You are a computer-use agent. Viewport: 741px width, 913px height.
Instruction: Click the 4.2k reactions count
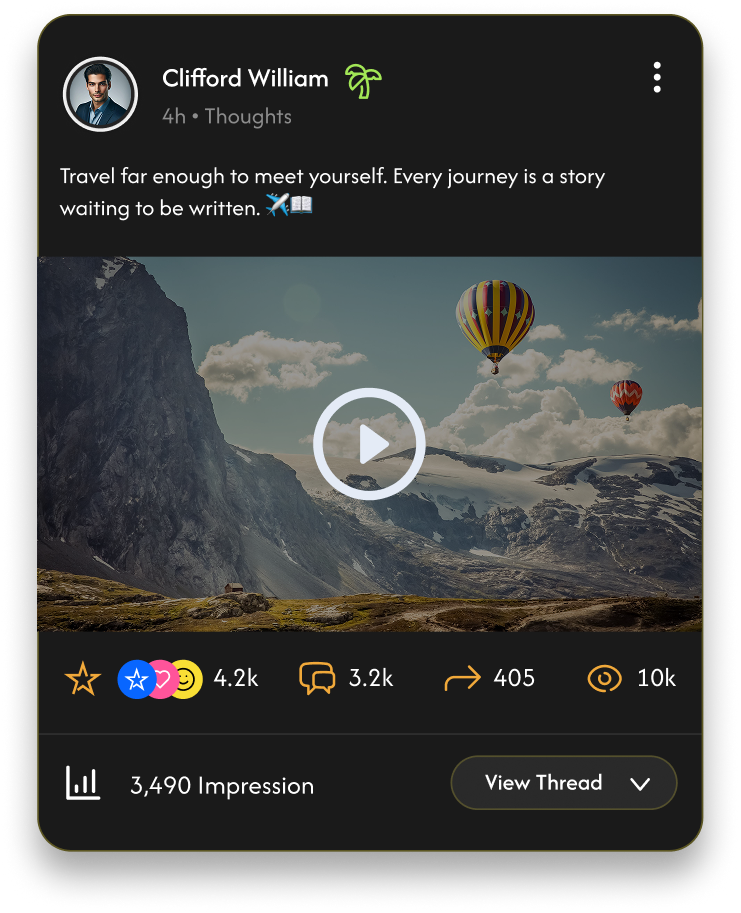[236, 678]
